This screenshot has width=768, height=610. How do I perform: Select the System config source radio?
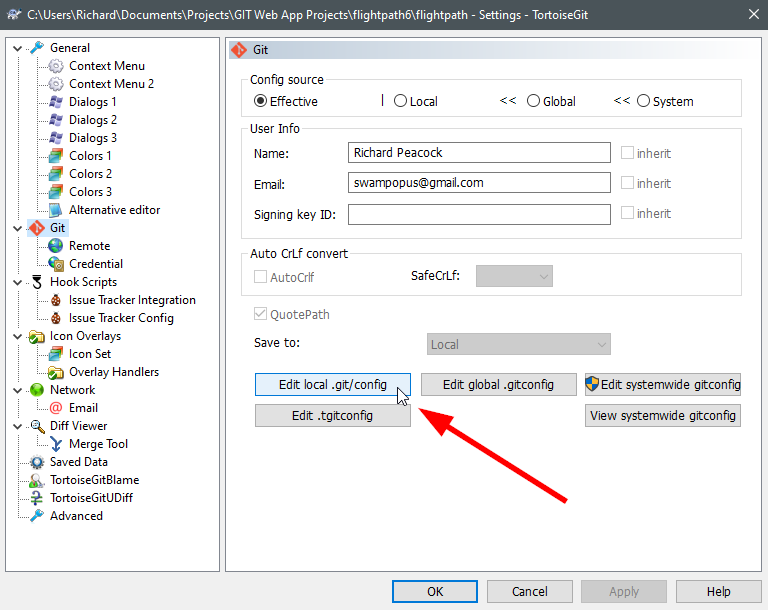[643, 101]
